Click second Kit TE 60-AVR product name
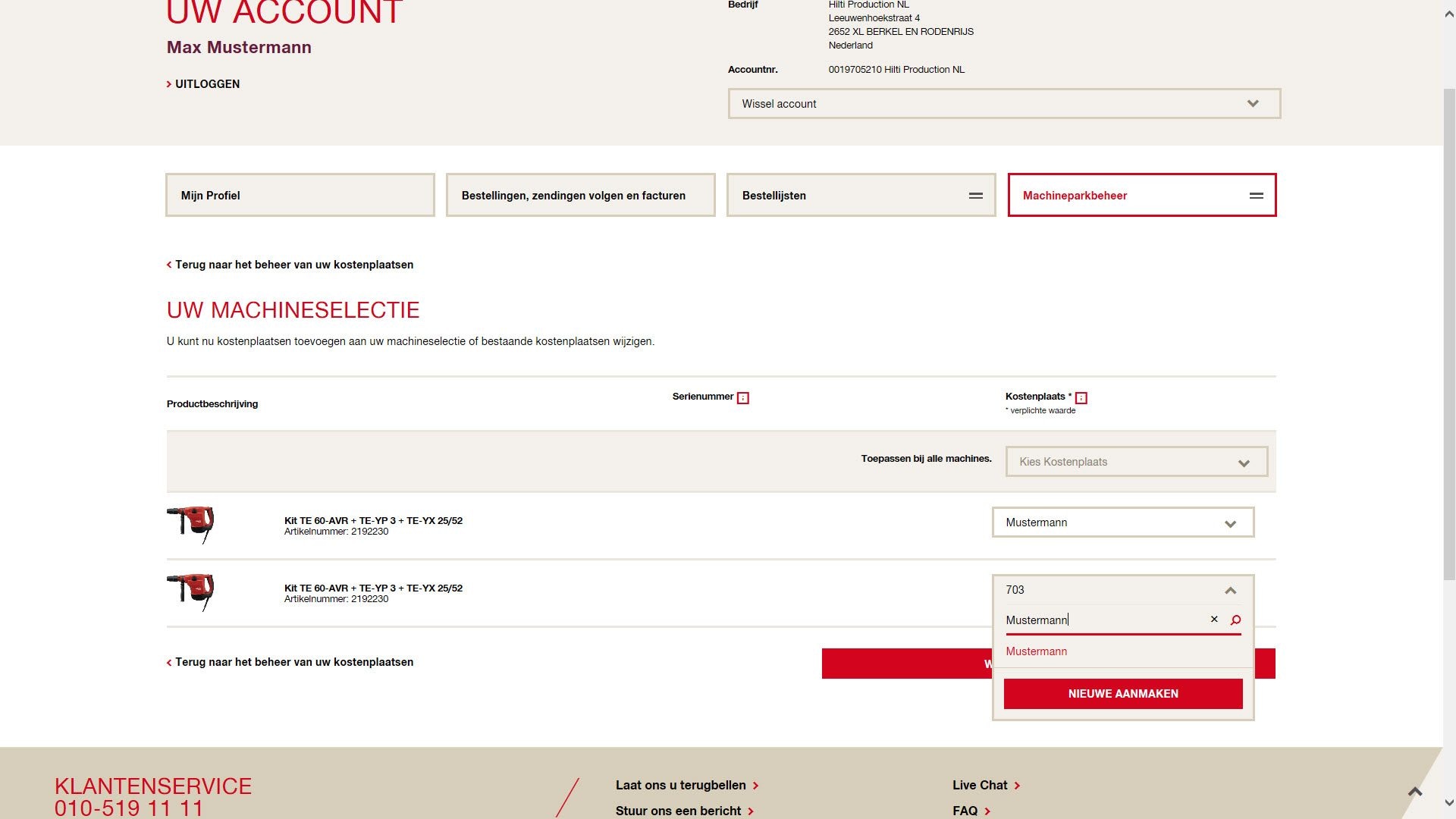Image resolution: width=1456 pixels, height=819 pixels. click(373, 588)
